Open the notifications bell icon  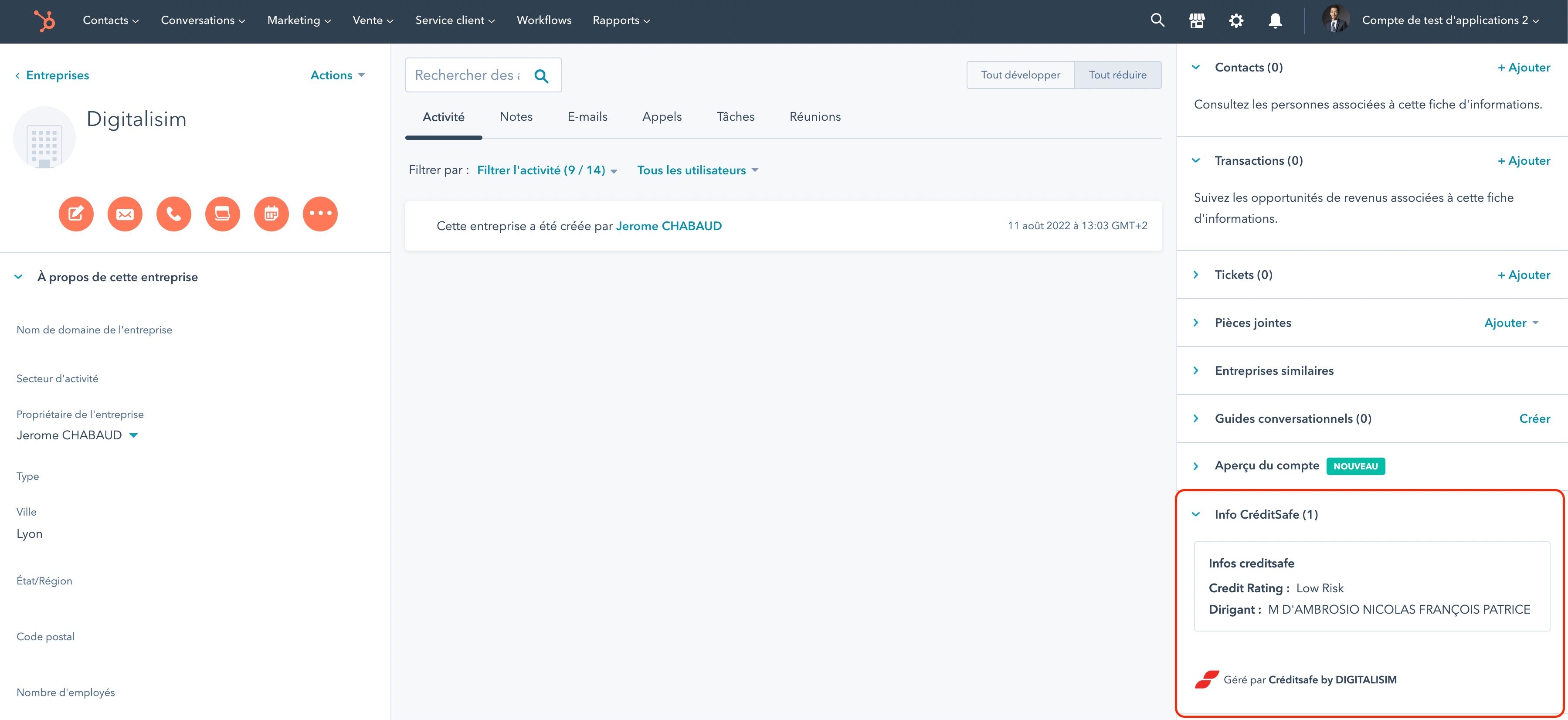pos(1275,20)
